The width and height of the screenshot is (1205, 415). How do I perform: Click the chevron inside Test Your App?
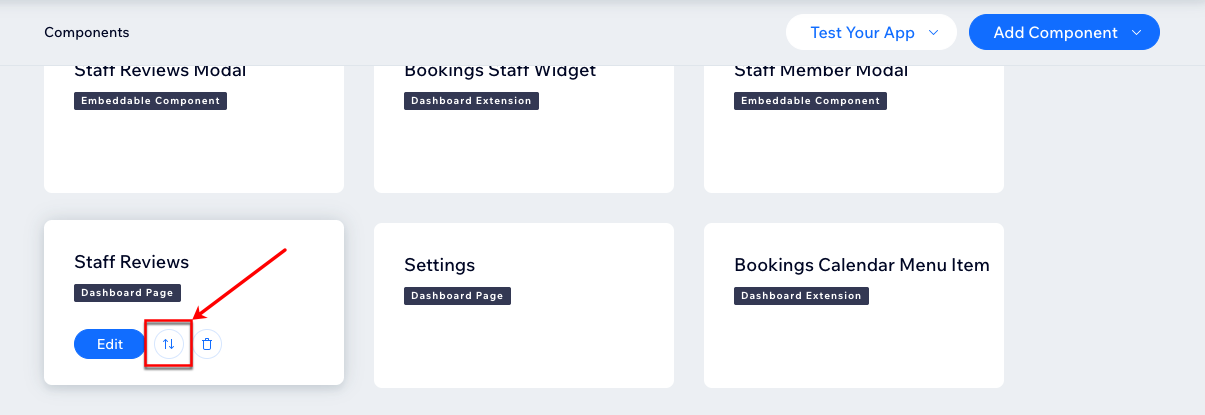(934, 32)
